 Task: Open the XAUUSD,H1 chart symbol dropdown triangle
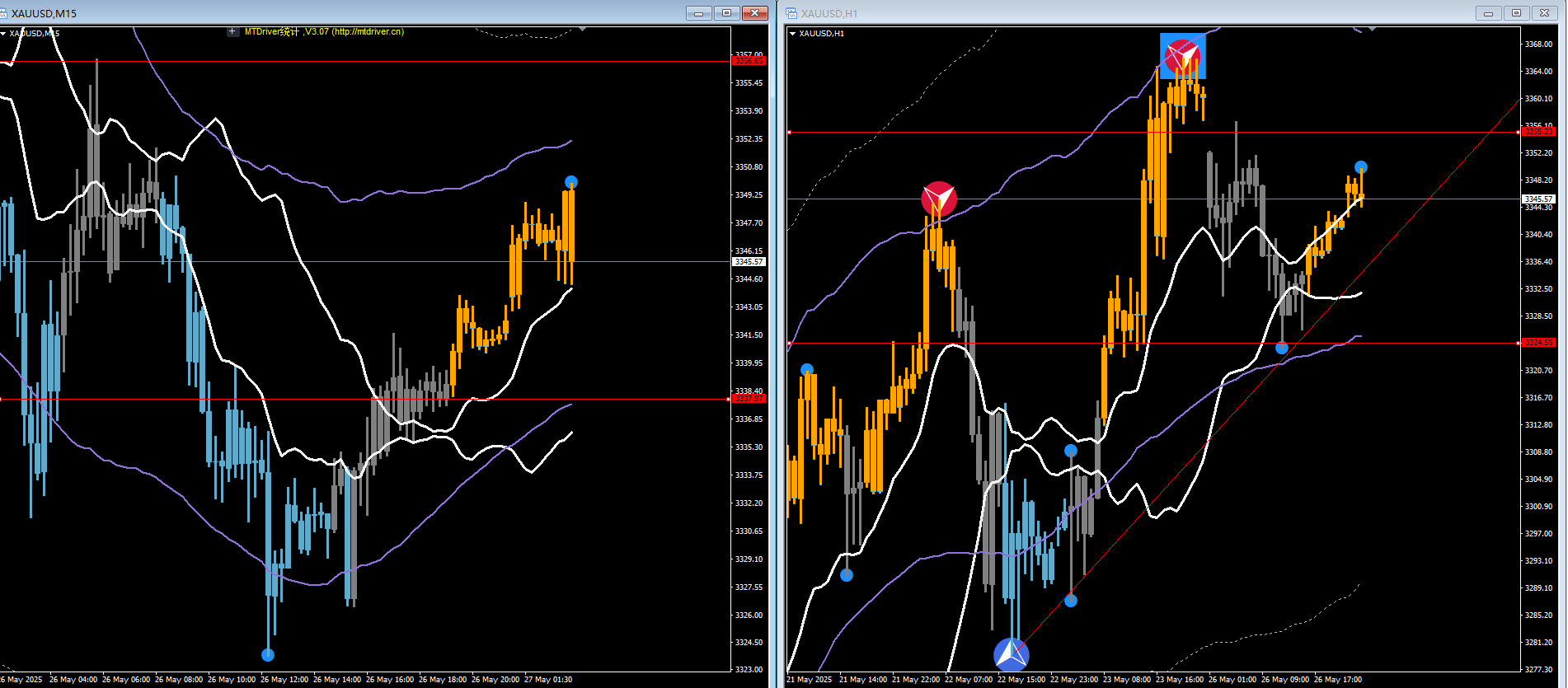click(x=793, y=34)
